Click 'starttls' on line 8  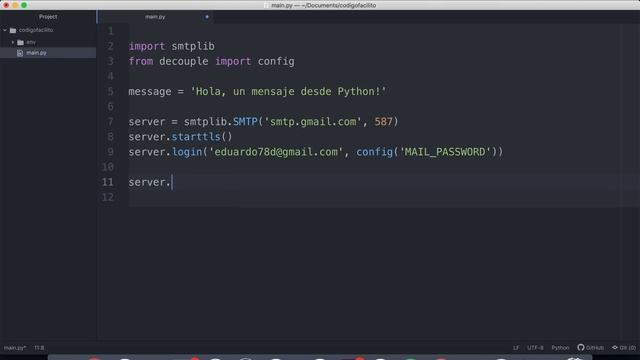pyautogui.click(x=196, y=137)
